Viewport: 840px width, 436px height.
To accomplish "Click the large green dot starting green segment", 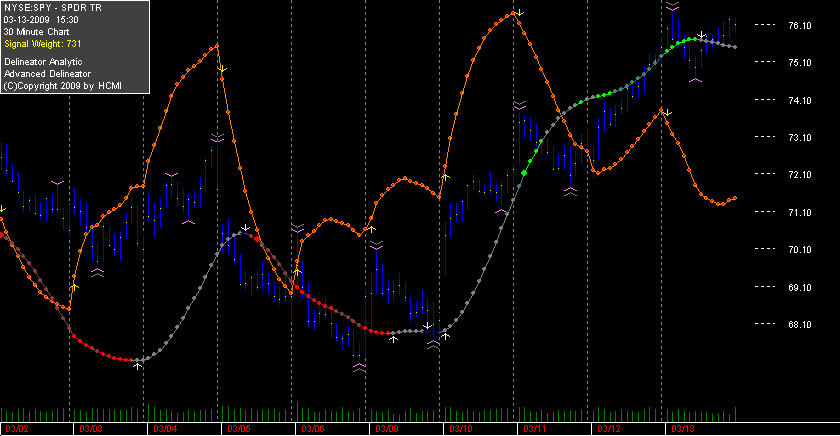I will (524, 173).
